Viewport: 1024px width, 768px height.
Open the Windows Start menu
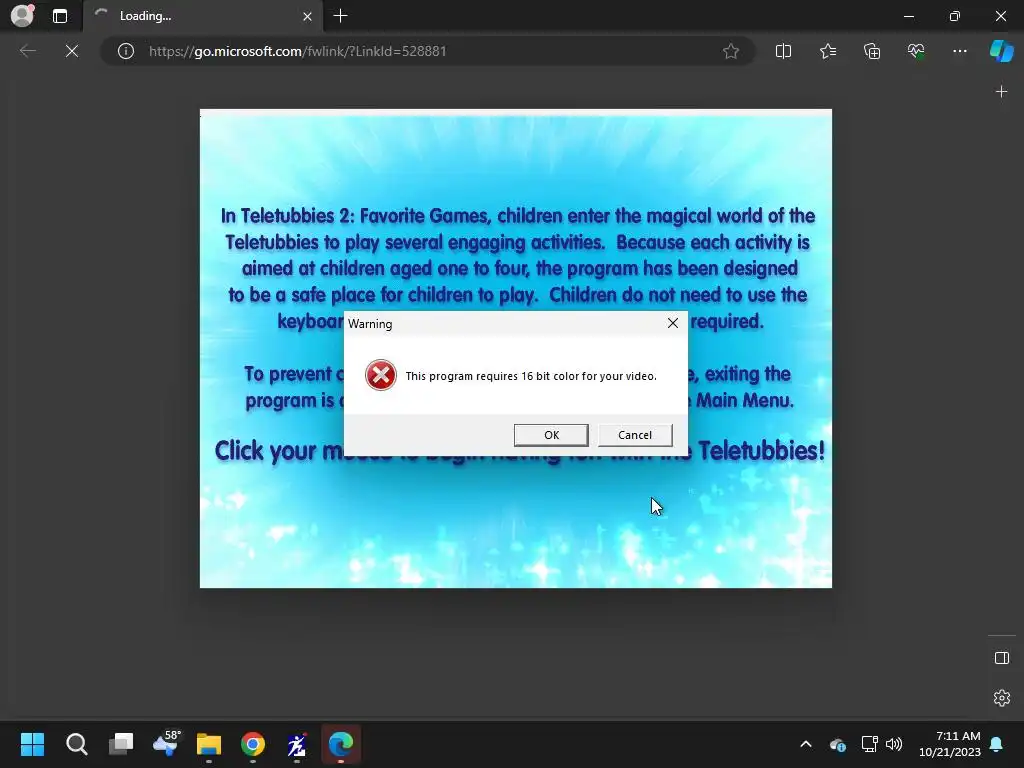click(x=32, y=744)
